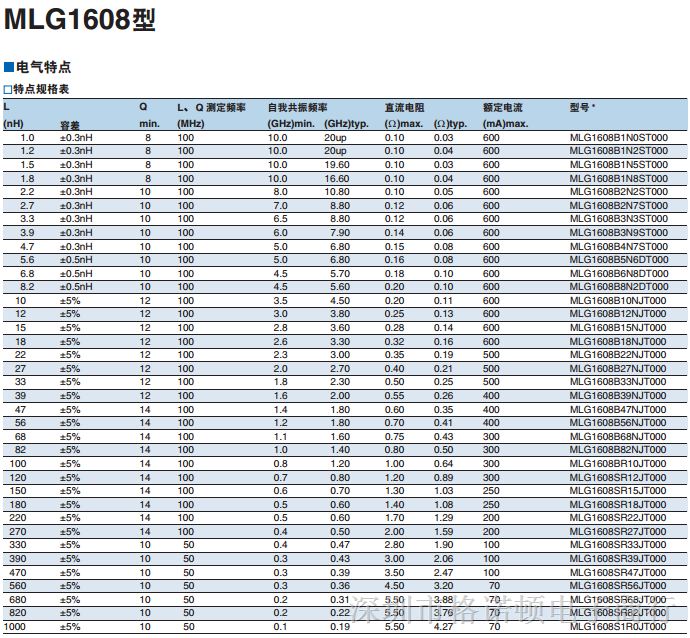Select part number MLG1608B15NJT000
Screen dimensions: 690x638
(618, 328)
